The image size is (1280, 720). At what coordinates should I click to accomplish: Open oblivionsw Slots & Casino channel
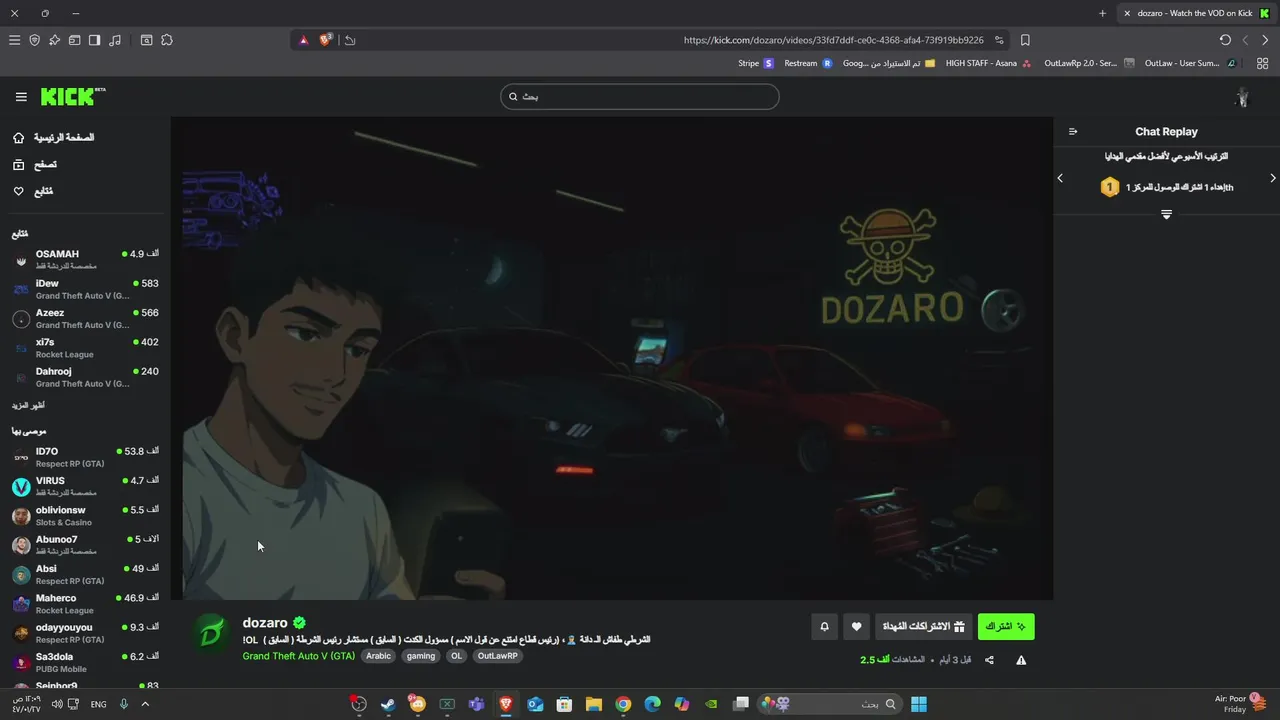[x=85, y=516]
